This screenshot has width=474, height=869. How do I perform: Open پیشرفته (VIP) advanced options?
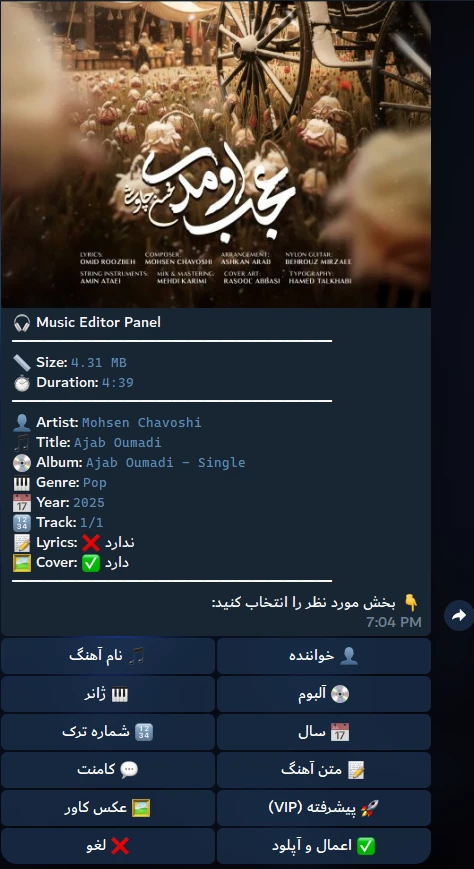tap(324, 808)
